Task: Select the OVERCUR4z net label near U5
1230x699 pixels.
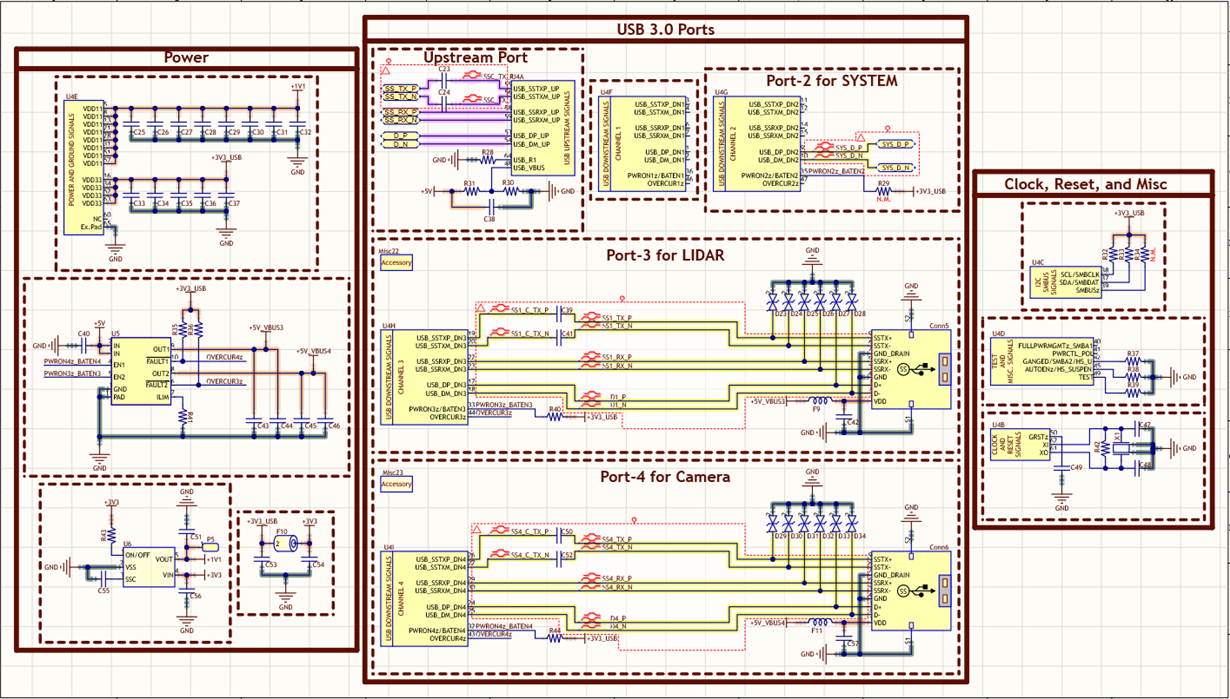Action: point(224,356)
